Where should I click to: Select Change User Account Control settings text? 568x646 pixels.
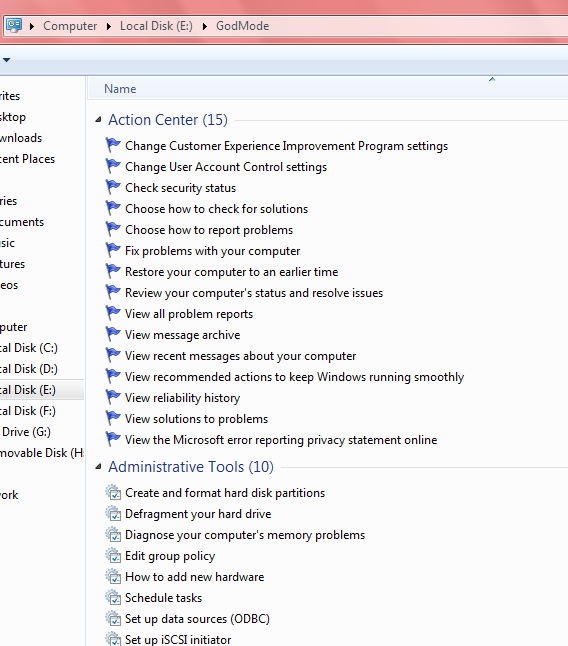point(226,167)
